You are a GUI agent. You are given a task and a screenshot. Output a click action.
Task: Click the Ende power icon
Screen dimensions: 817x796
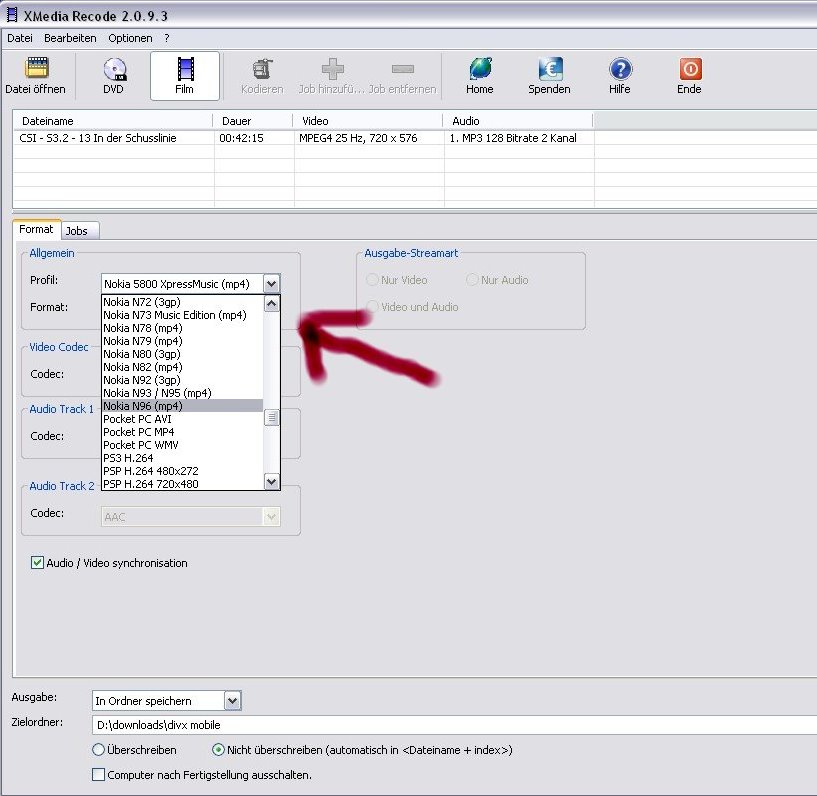690,69
